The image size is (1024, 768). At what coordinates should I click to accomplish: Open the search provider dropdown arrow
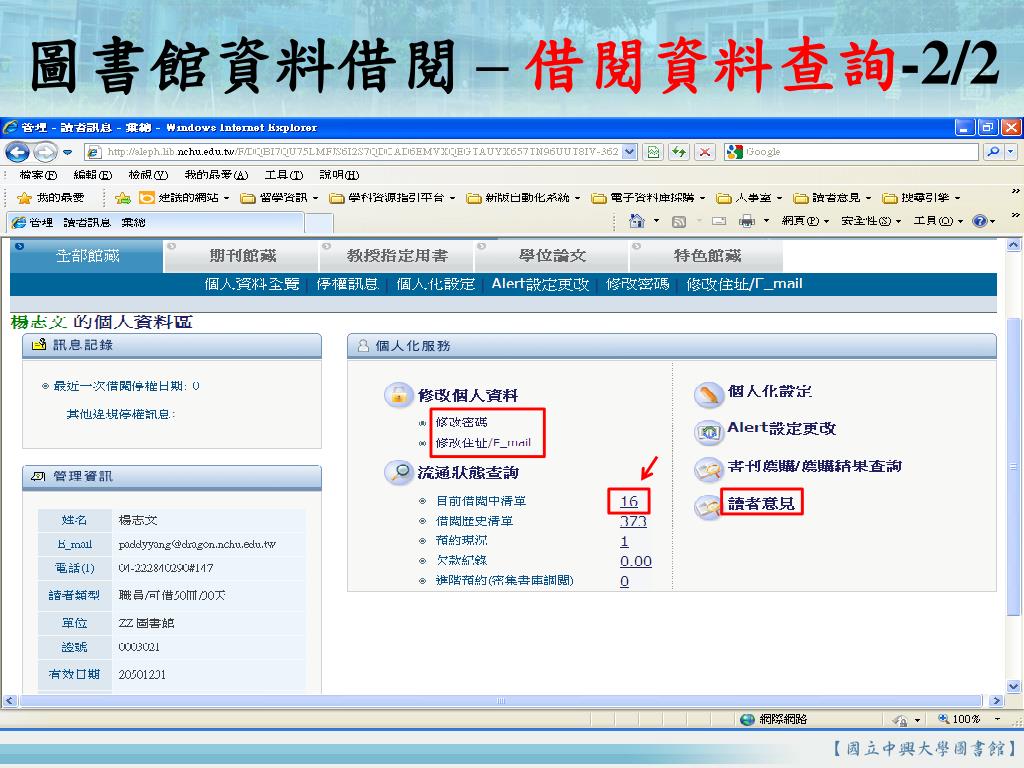coord(1011,152)
